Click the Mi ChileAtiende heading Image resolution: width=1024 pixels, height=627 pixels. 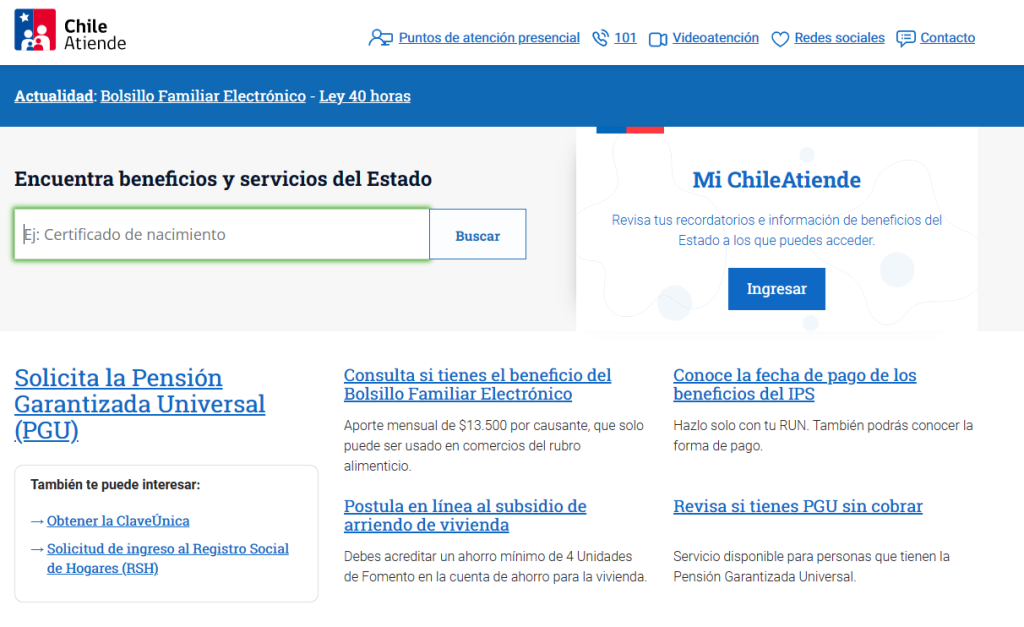(776, 180)
